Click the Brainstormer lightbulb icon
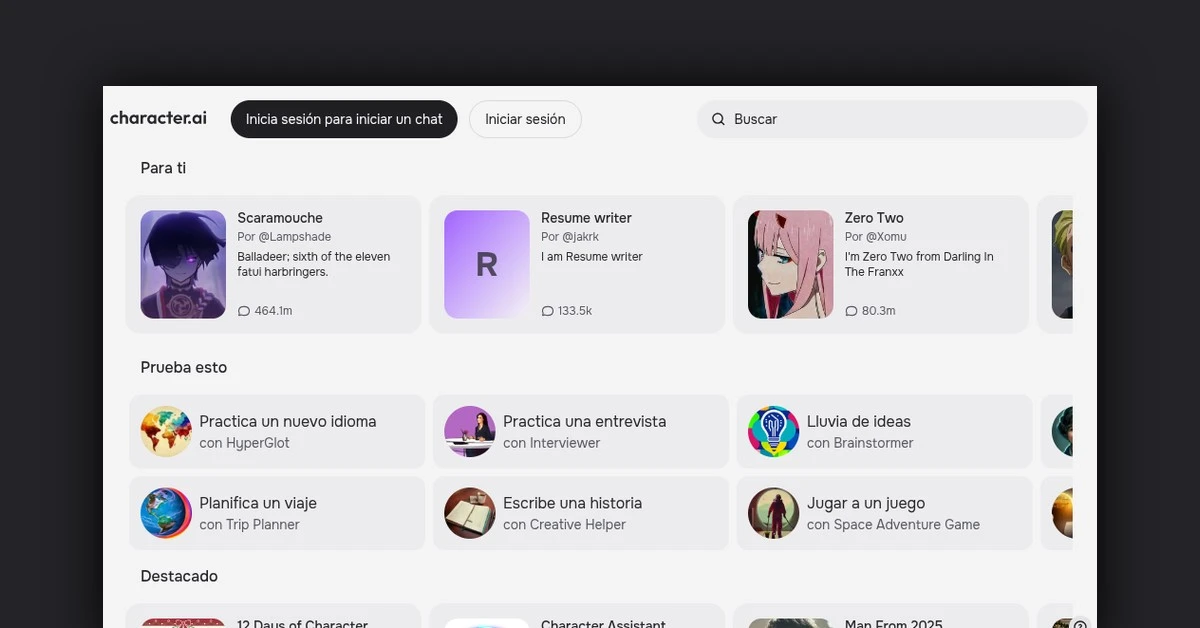Image resolution: width=1200 pixels, height=628 pixels. click(773, 431)
